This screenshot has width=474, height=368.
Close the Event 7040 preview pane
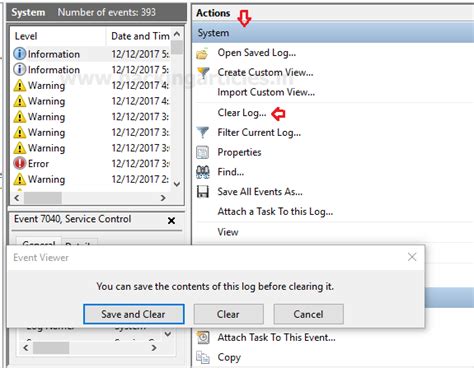(x=171, y=220)
